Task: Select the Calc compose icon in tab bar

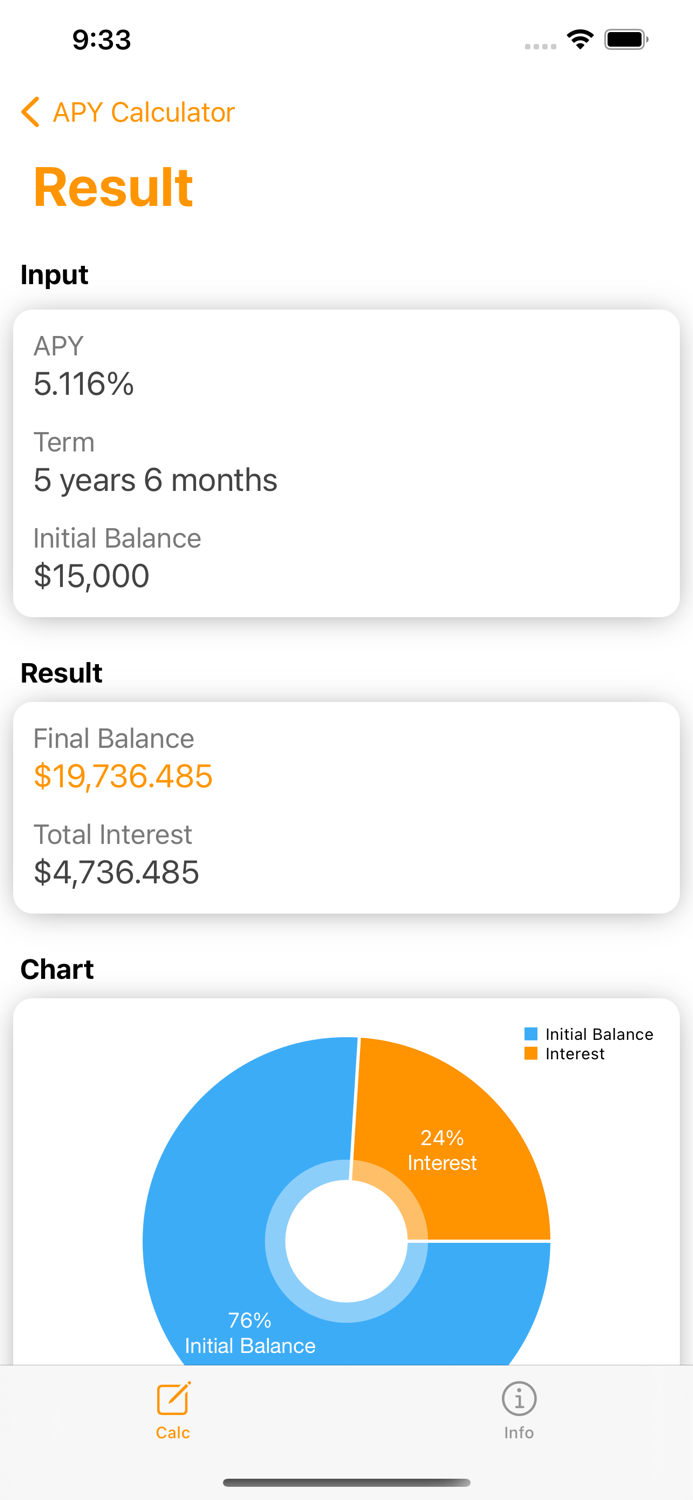Action: click(x=172, y=1399)
